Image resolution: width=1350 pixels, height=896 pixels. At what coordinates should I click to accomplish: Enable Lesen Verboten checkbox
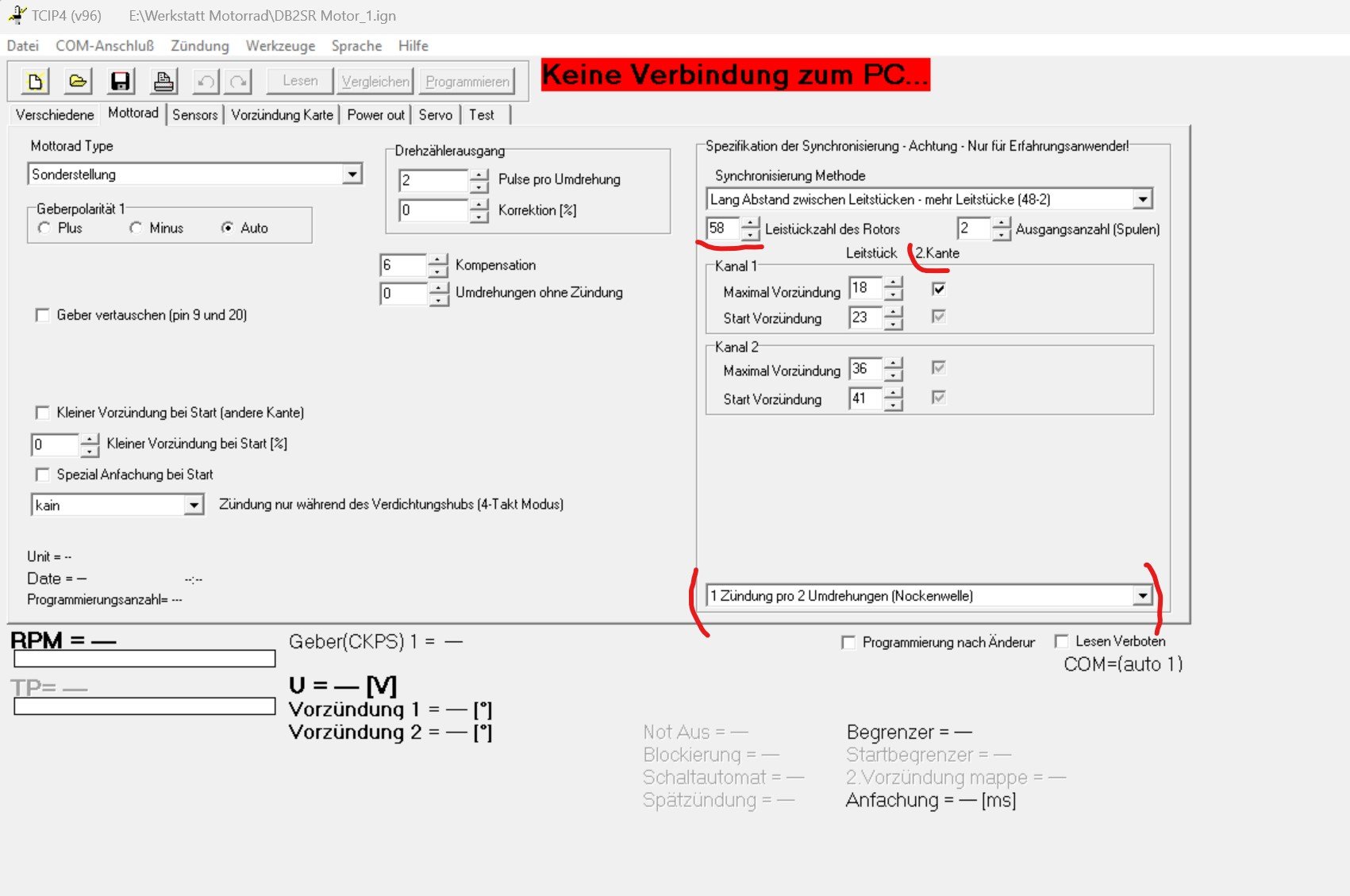coord(1062,641)
